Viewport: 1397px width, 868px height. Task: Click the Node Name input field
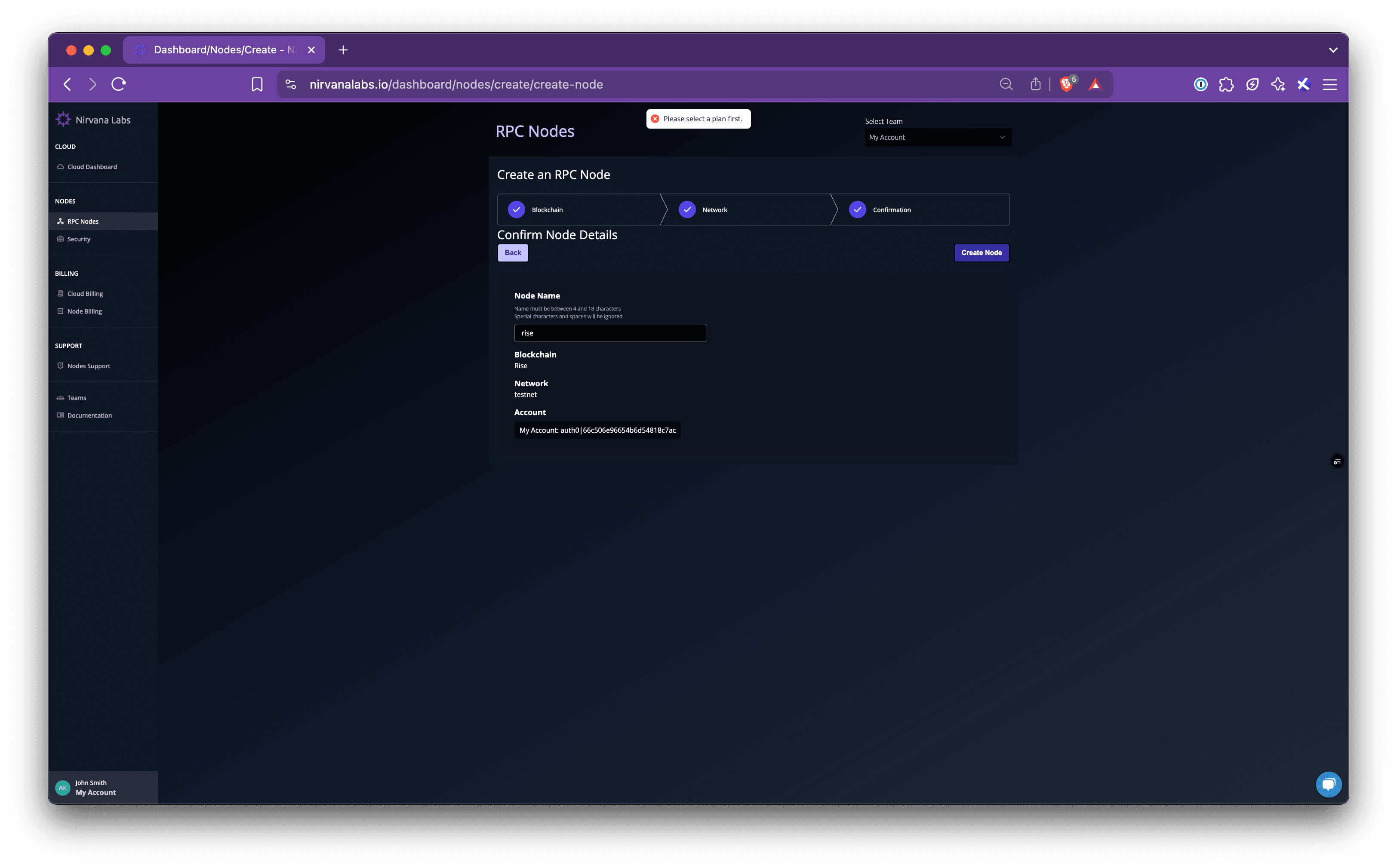coord(610,333)
